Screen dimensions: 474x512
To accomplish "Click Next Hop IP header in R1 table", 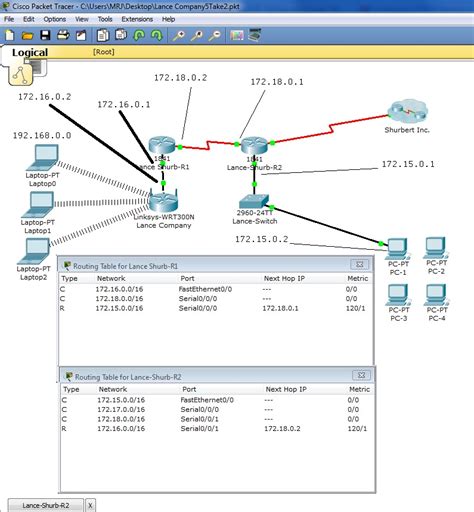I will [x=284, y=278].
